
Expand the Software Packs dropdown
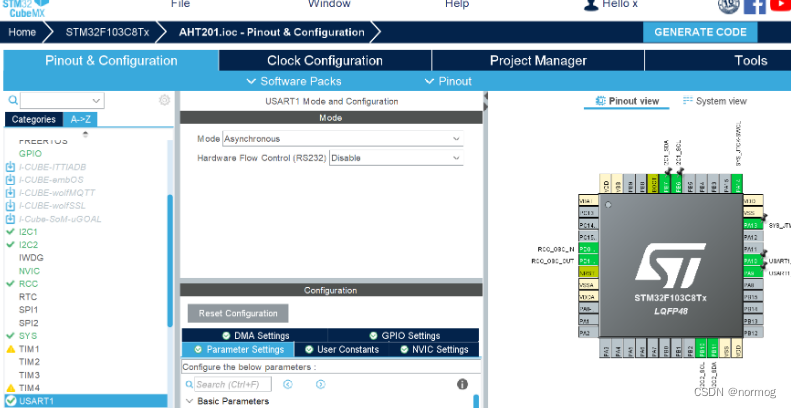coord(294,81)
